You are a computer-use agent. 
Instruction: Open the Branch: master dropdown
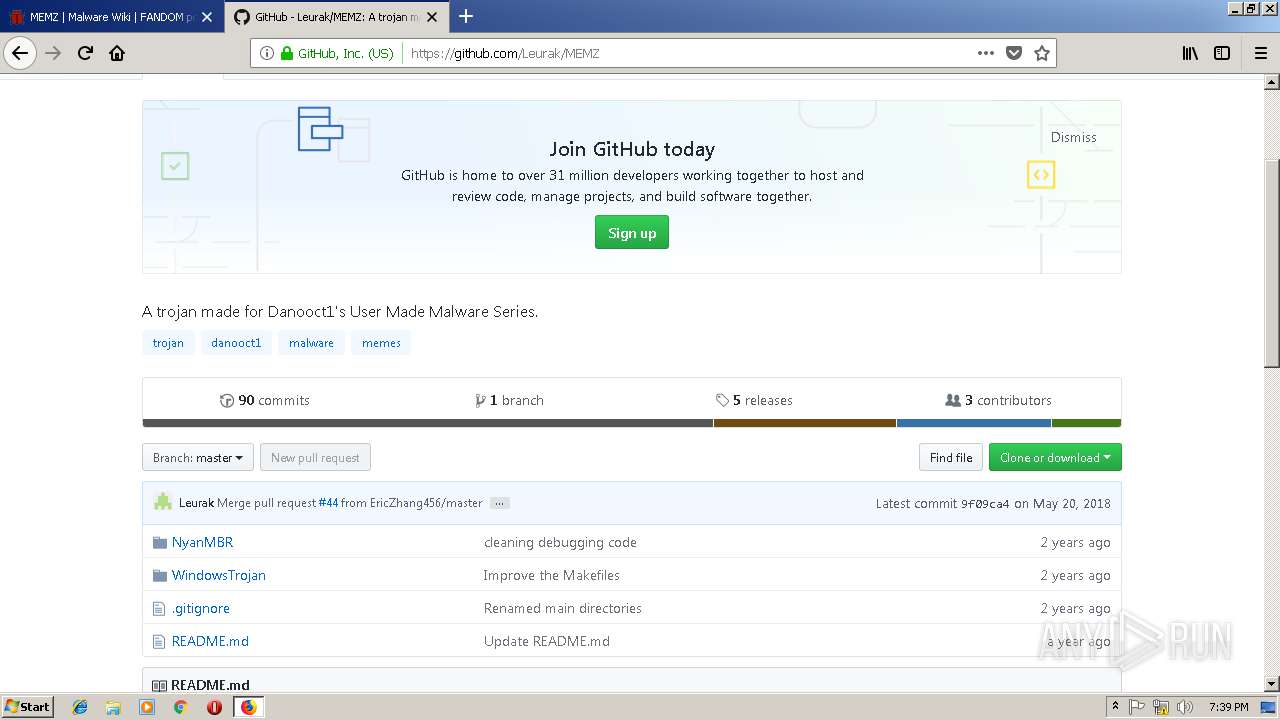198,458
